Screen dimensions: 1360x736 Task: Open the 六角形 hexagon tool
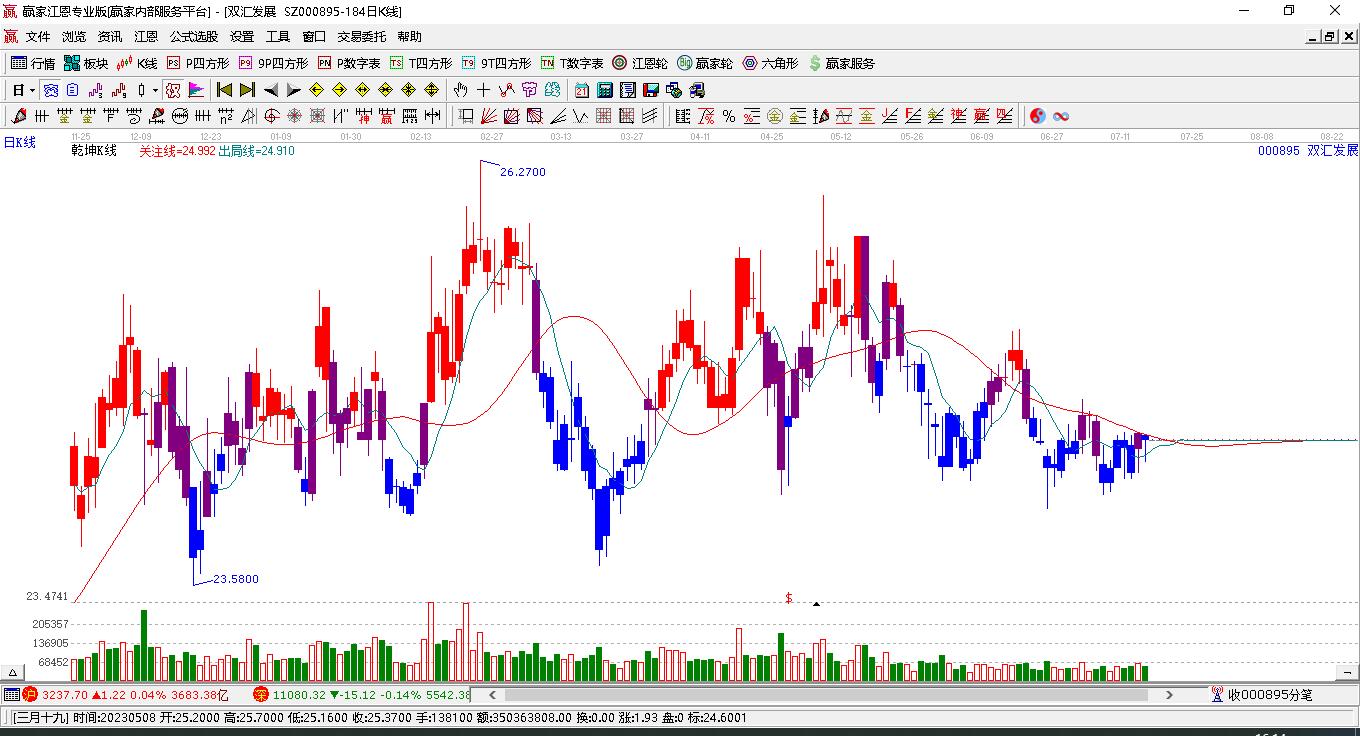coord(770,63)
